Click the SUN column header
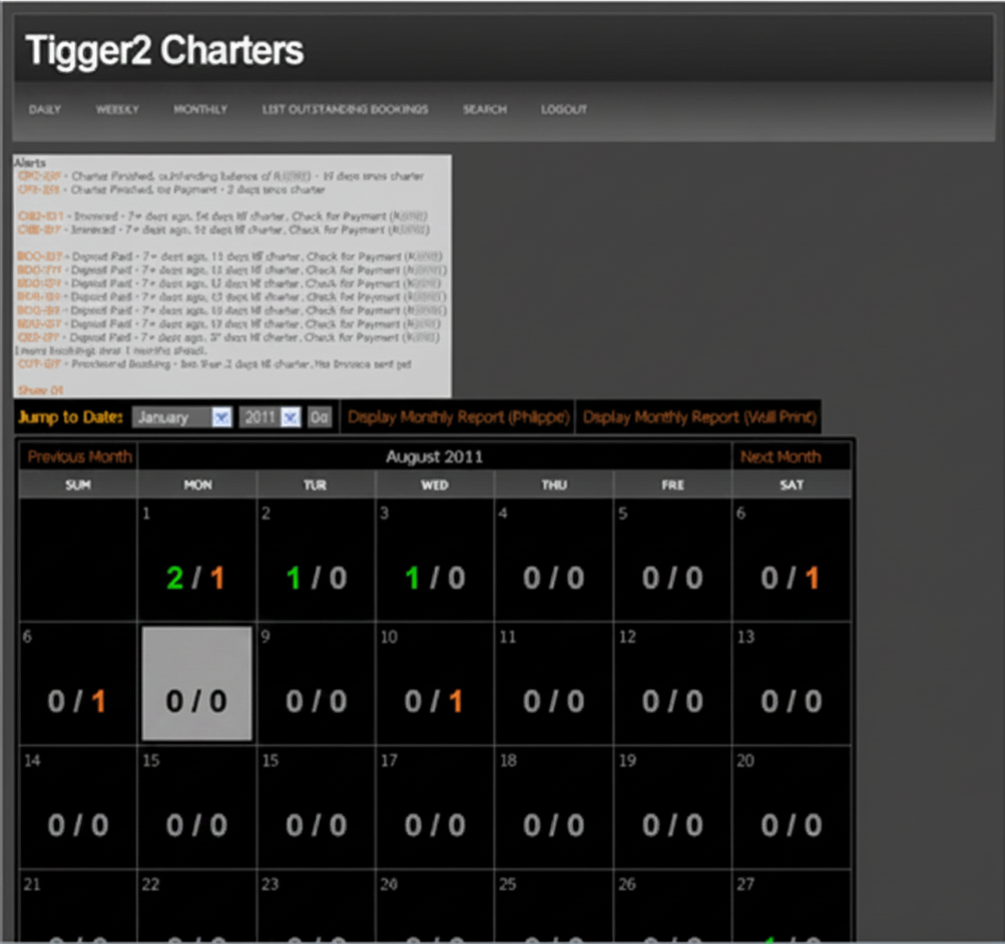 pos(78,485)
